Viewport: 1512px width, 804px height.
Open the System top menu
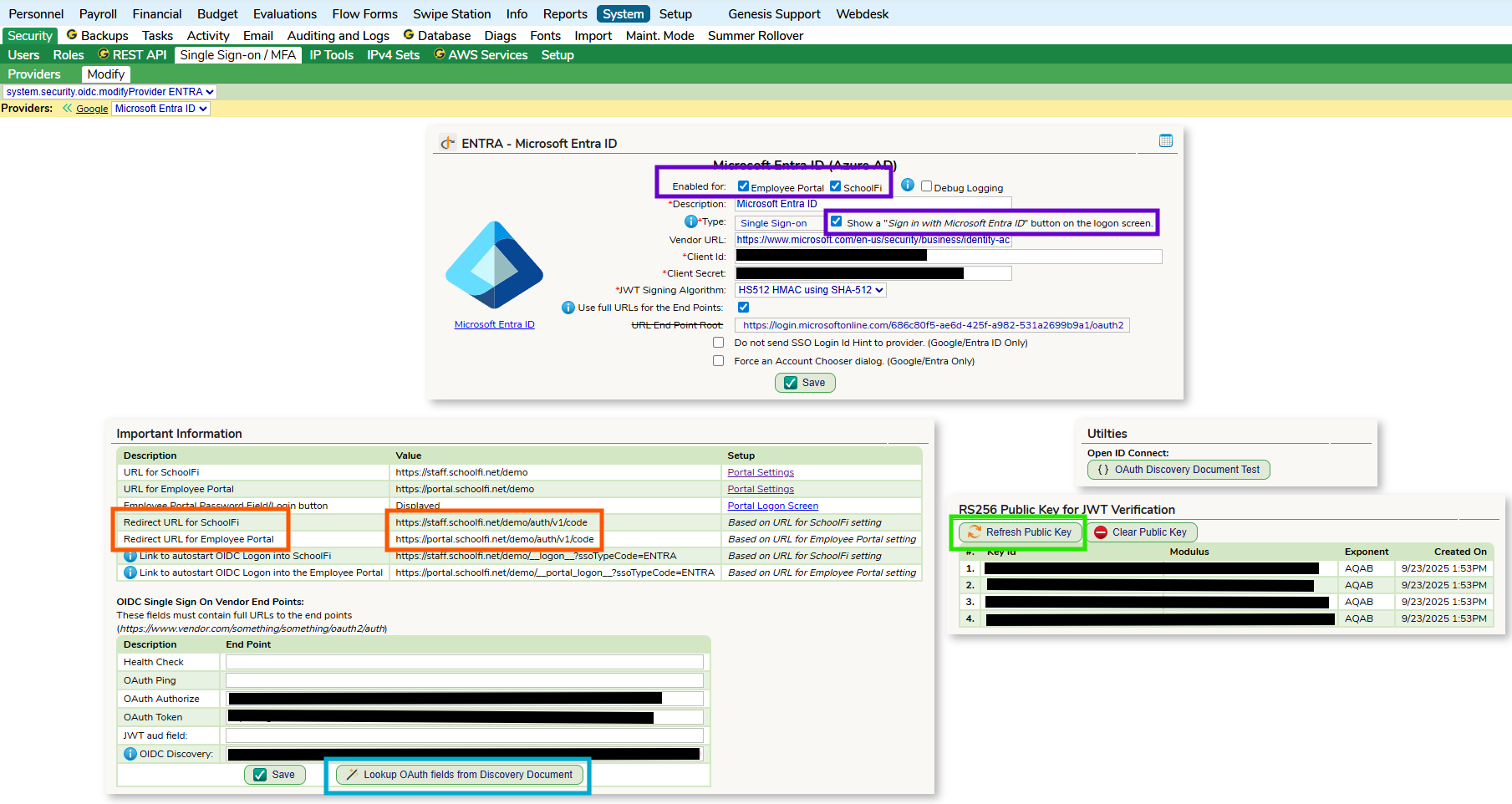[623, 14]
